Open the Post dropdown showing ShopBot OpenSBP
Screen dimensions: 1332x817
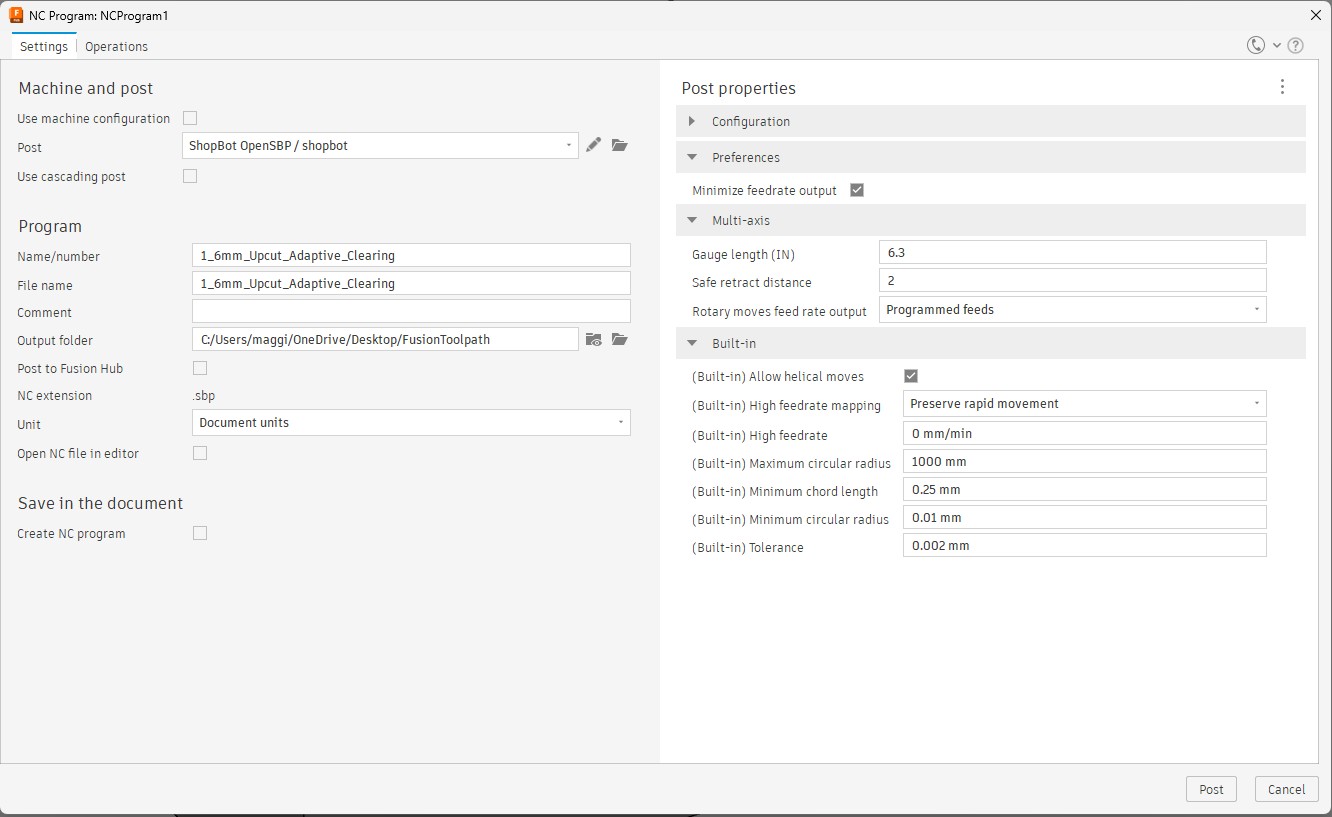coord(380,145)
